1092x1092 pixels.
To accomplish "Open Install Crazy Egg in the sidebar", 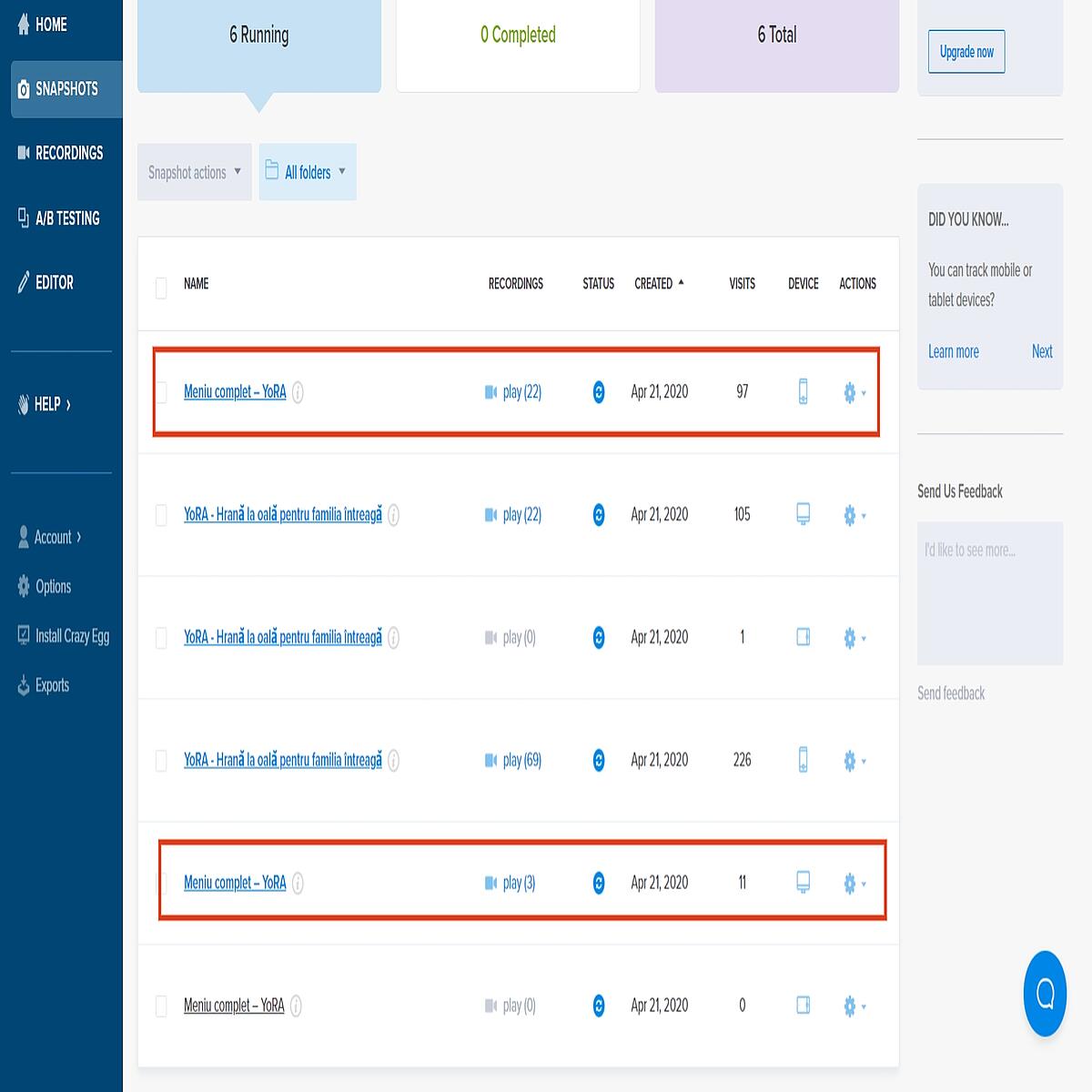I will pos(63,636).
